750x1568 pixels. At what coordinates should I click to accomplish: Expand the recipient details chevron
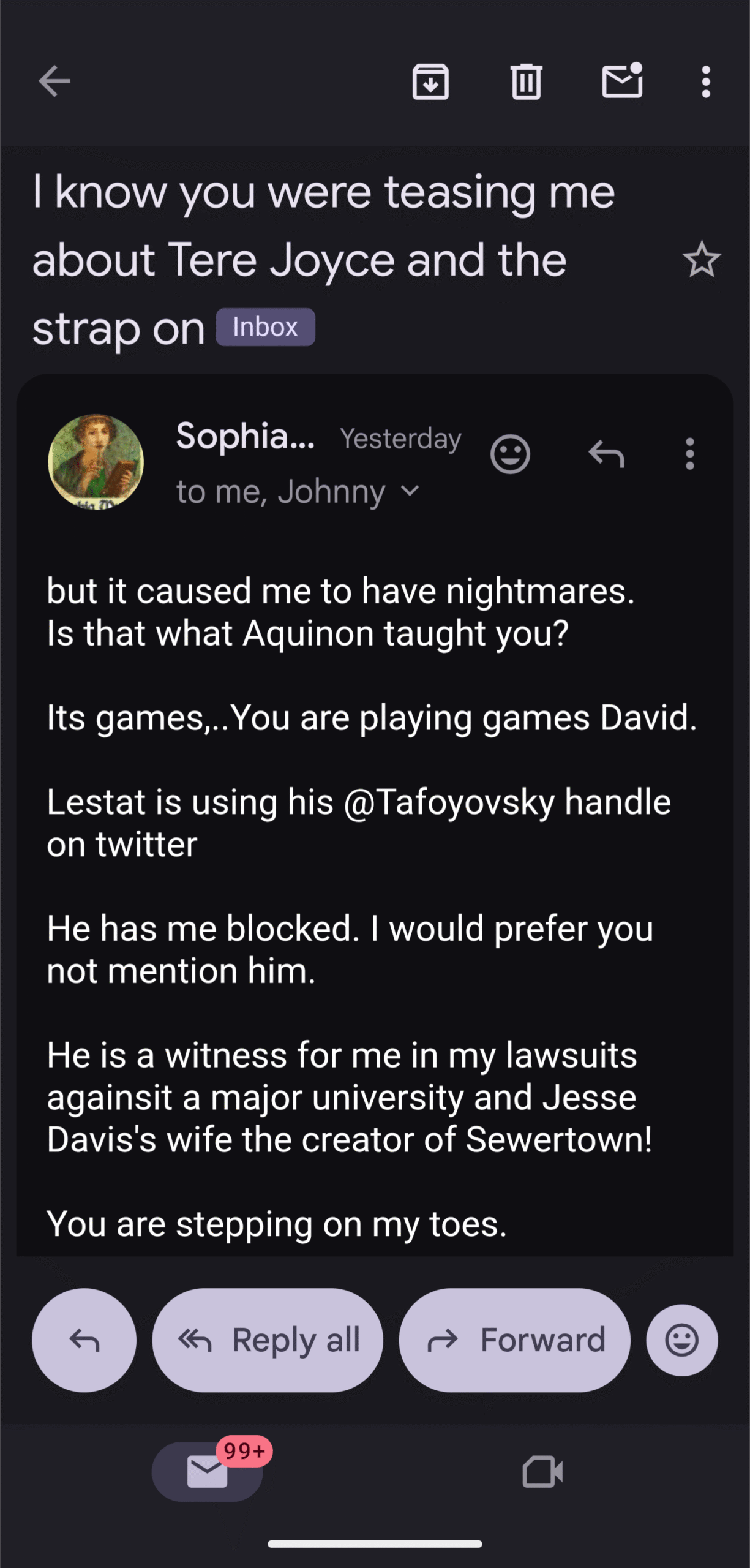click(410, 491)
